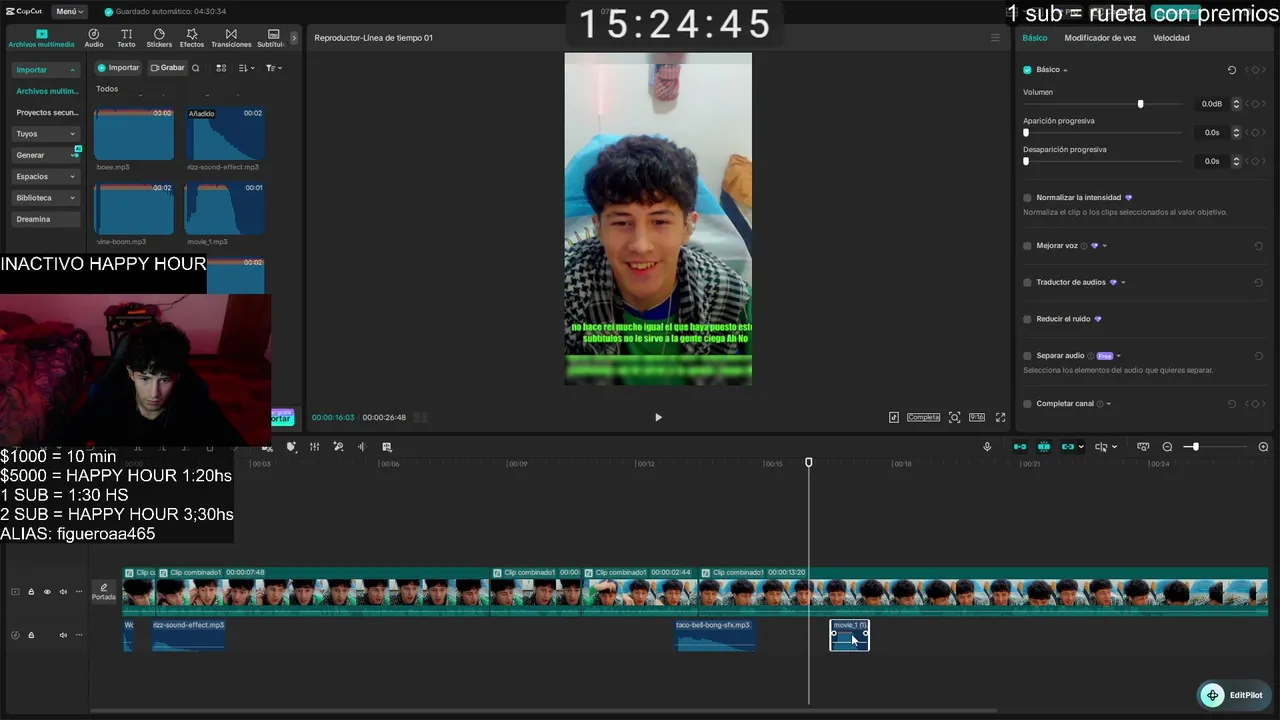
Task: Expand the Mejorar voz options arrow
Action: click(1104, 246)
